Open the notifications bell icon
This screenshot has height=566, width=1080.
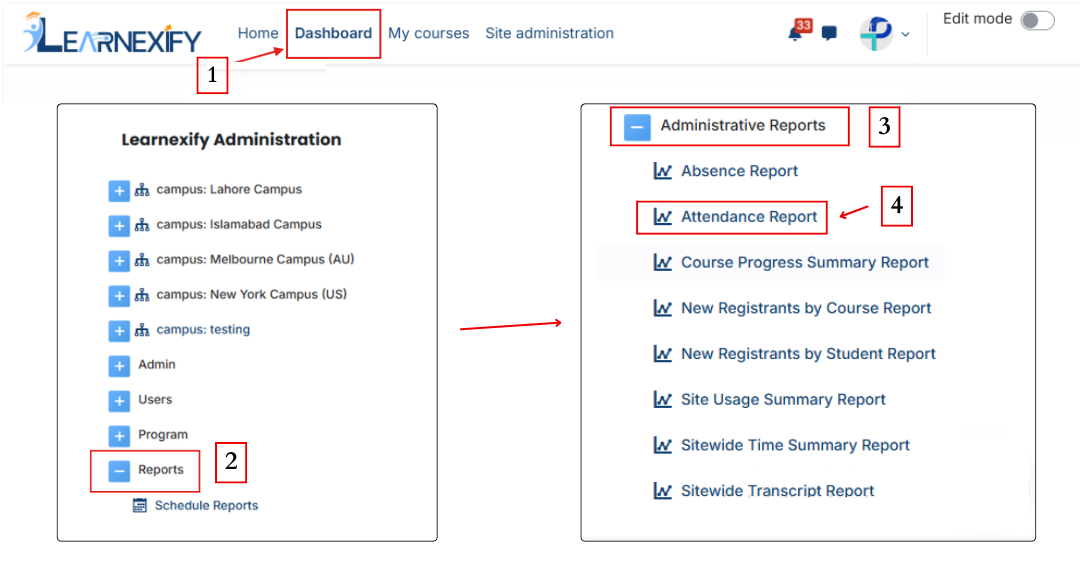pos(796,33)
